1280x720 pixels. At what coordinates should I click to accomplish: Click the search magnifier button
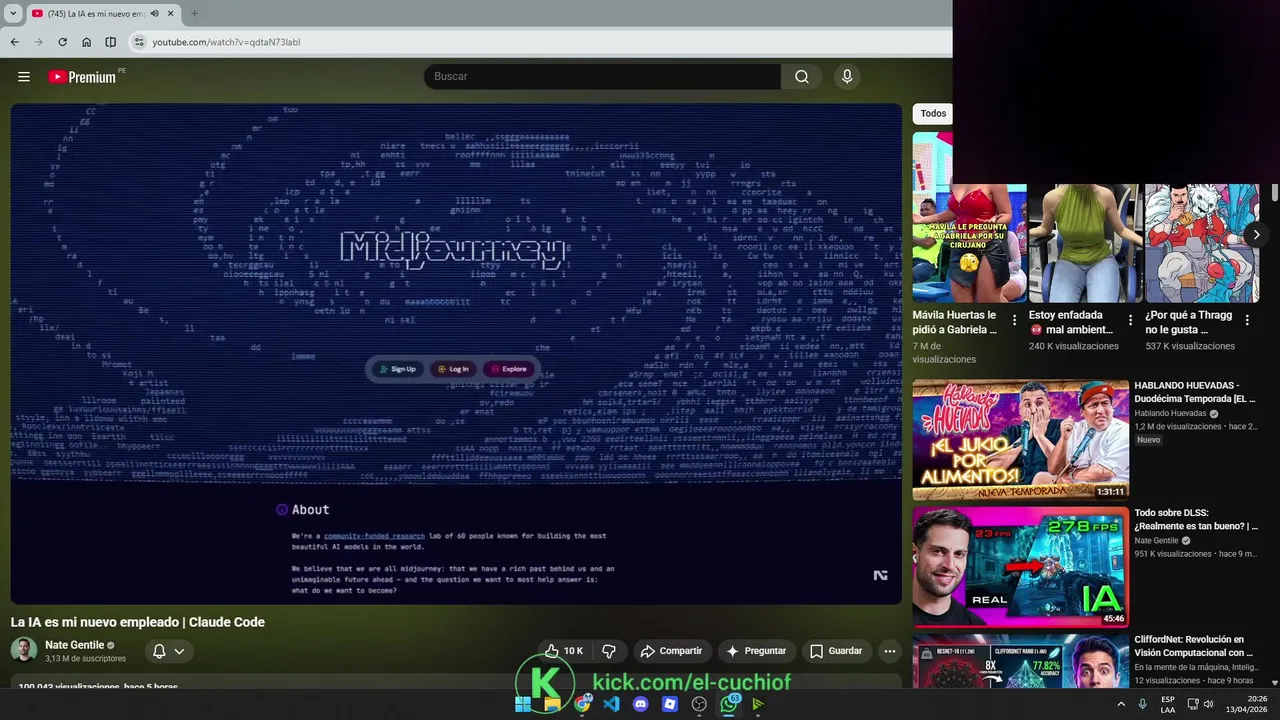[802, 77]
